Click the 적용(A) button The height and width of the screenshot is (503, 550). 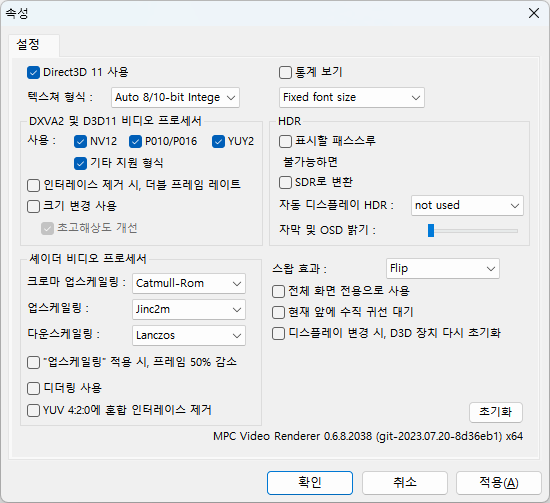pos(499,483)
